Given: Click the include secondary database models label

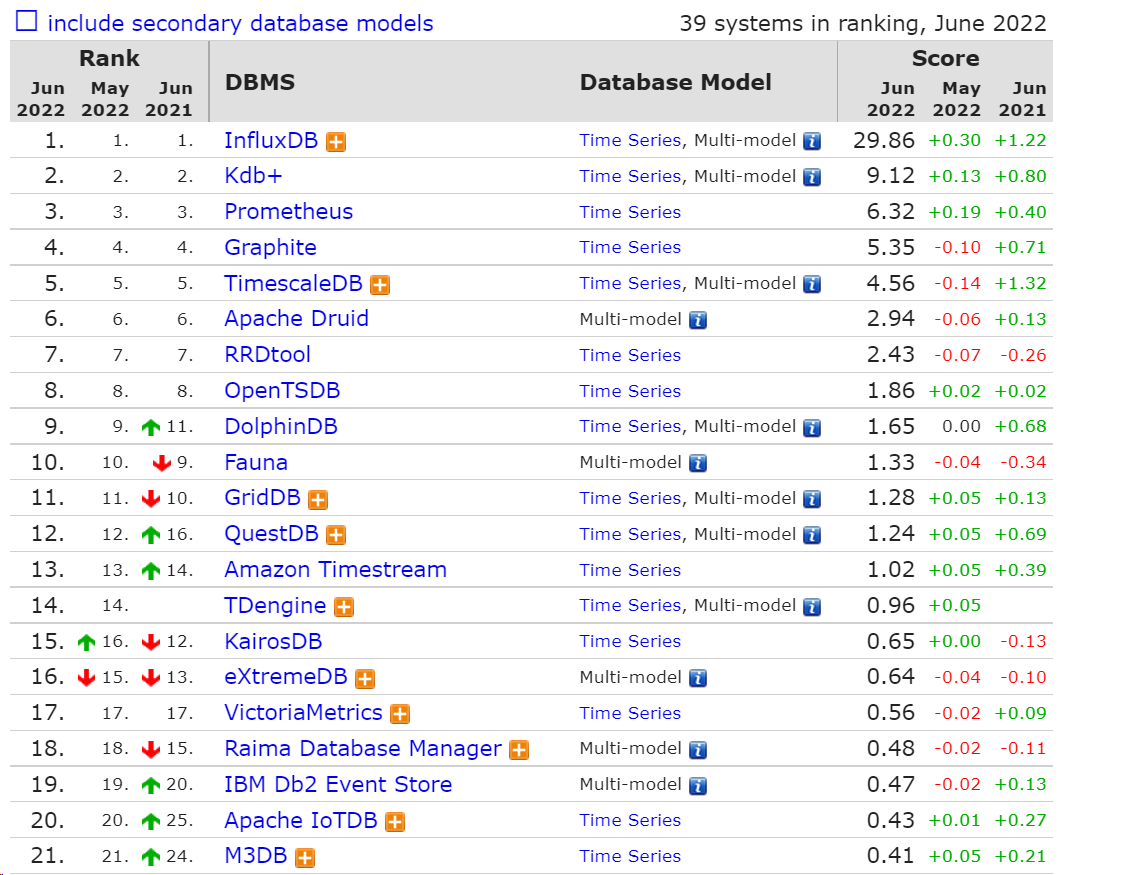Looking at the screenshot, I should click(240, 23).
